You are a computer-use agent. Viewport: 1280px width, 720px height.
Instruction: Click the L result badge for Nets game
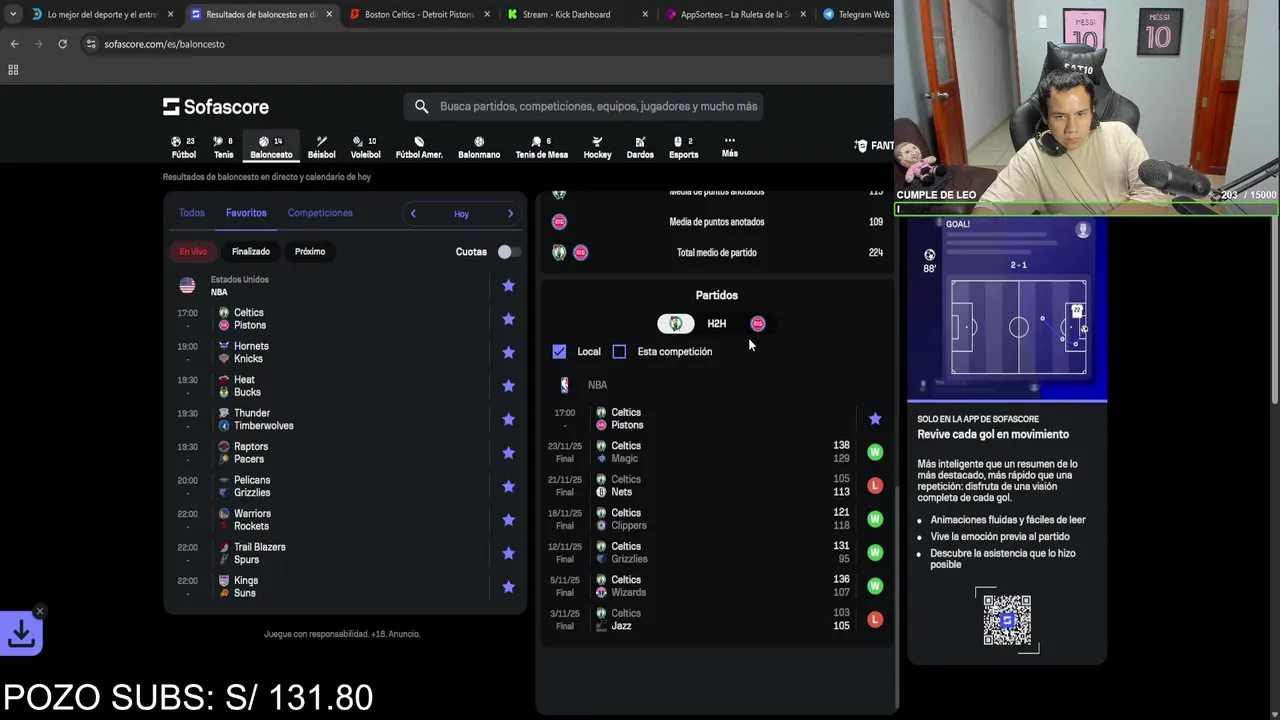coord(875,485)
